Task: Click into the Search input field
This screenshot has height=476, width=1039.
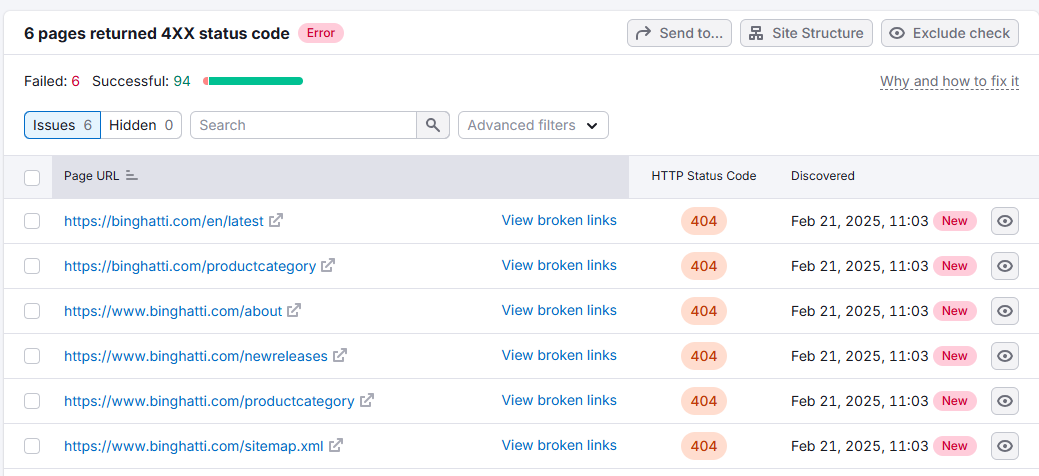Action: click(x=303, y=125)
